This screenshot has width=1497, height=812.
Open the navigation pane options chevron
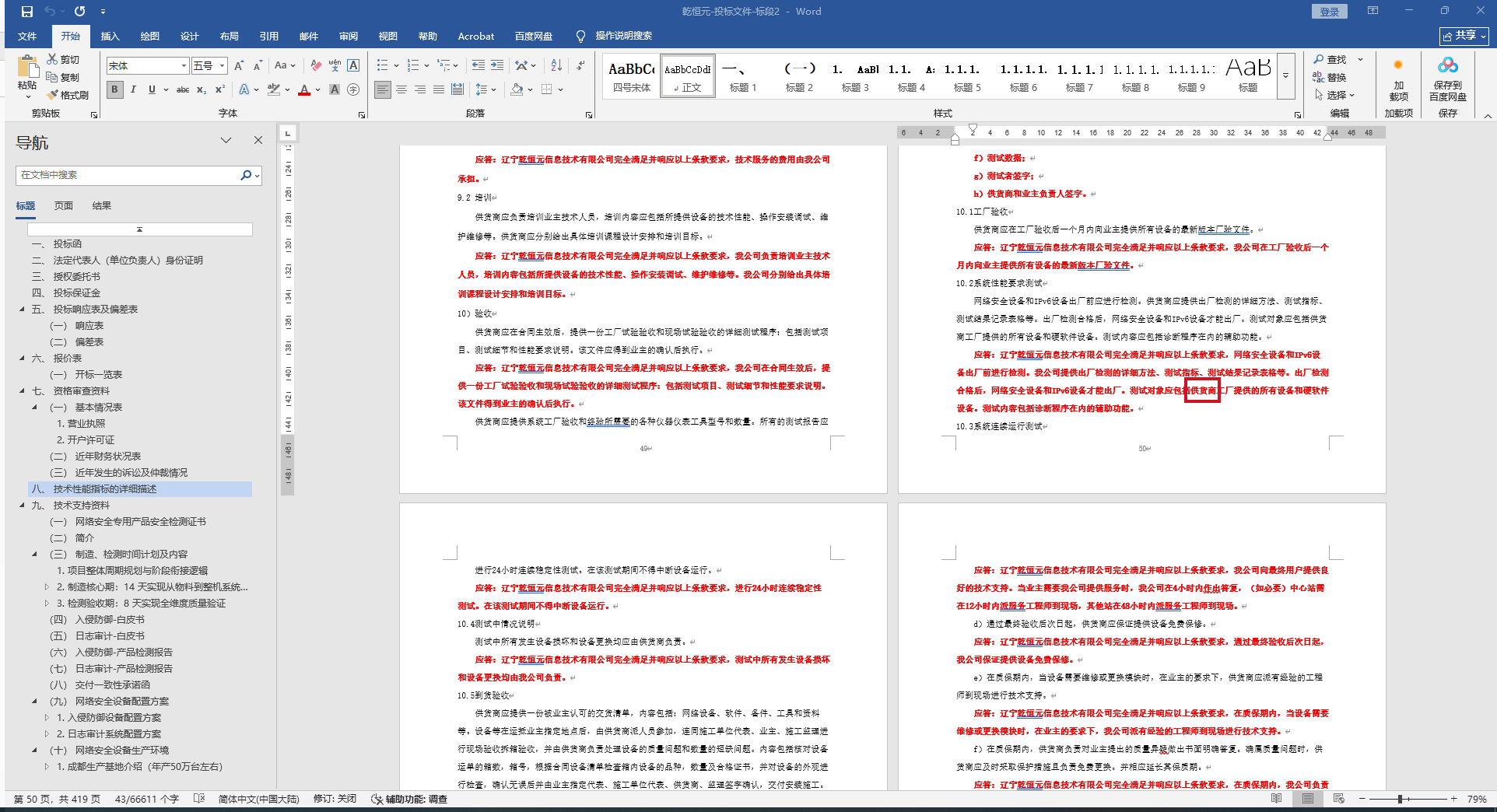(x=226, y=140)
